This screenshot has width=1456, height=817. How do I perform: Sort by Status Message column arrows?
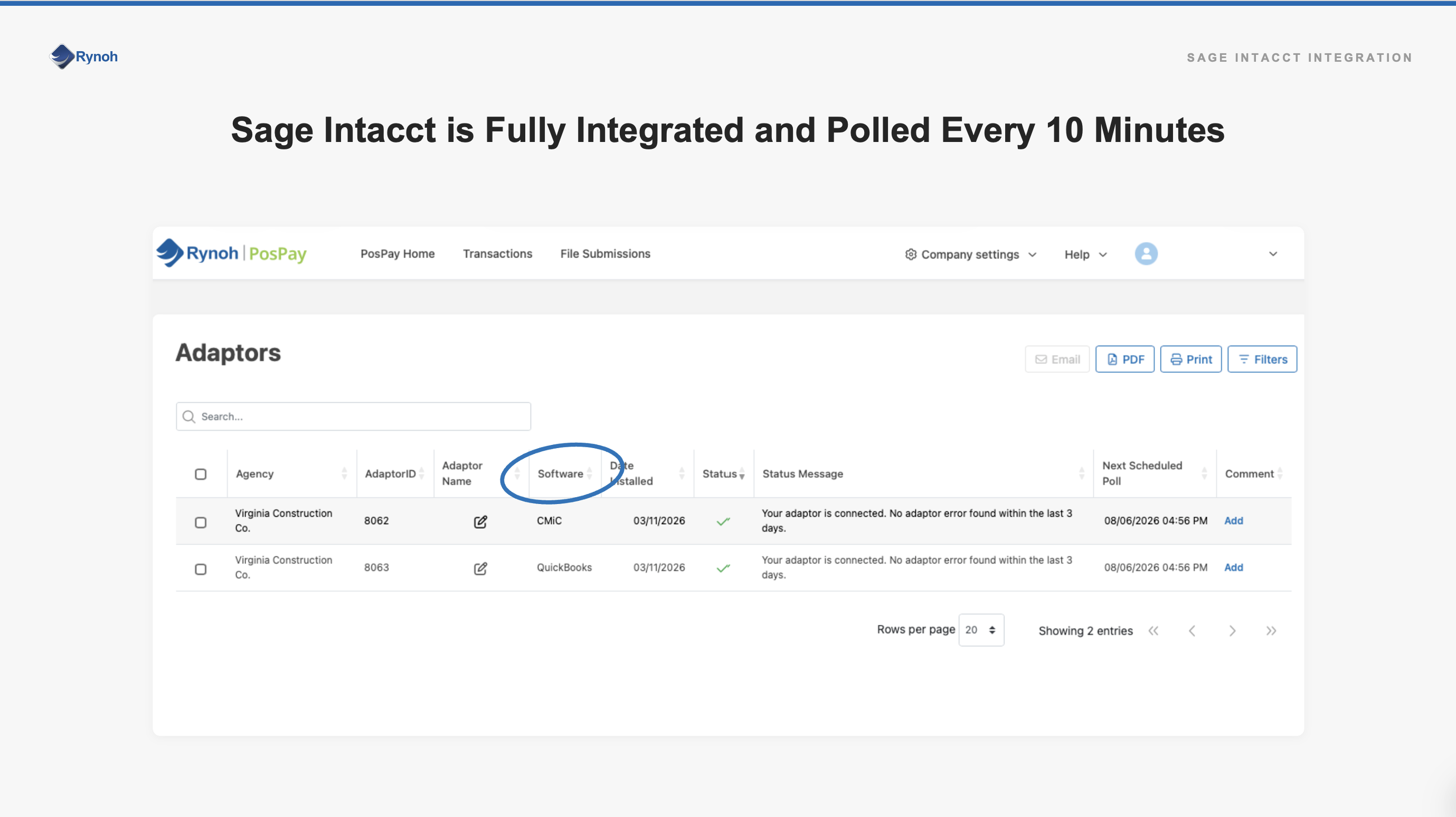pyautogui.click(x=1081, y=473)
